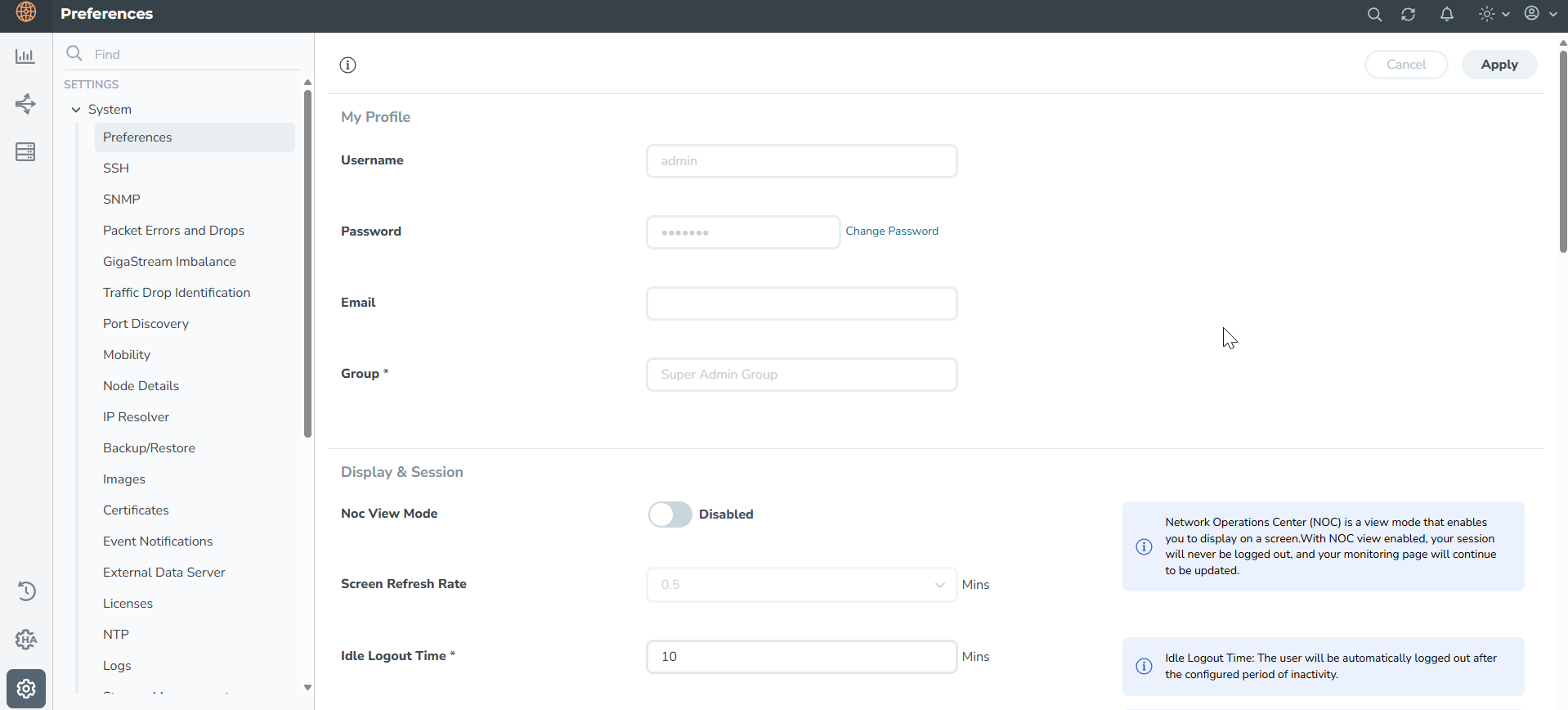The height and width of the screenshot is (710, 1568).
Task: Open Backup/Restore settings page
Action: 149,448
